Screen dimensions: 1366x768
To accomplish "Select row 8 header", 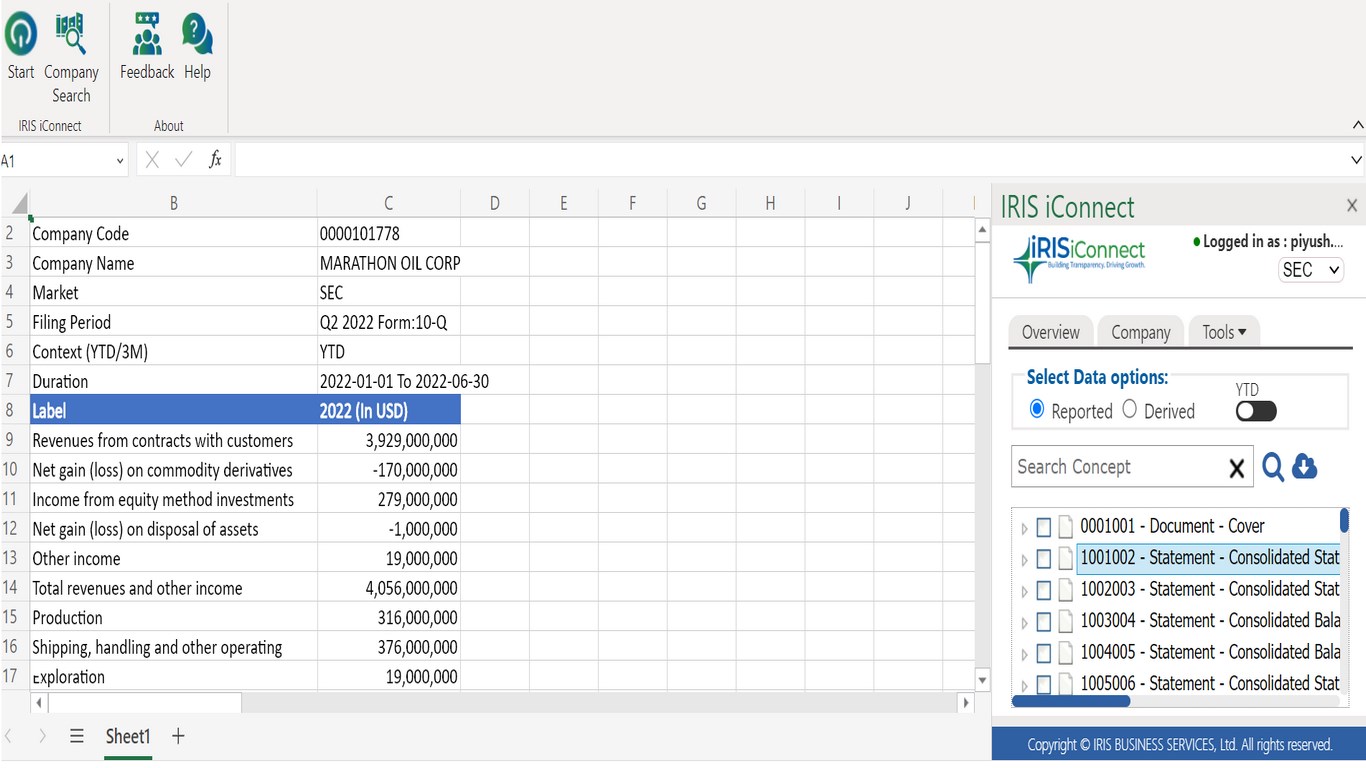I will [11, 410].
